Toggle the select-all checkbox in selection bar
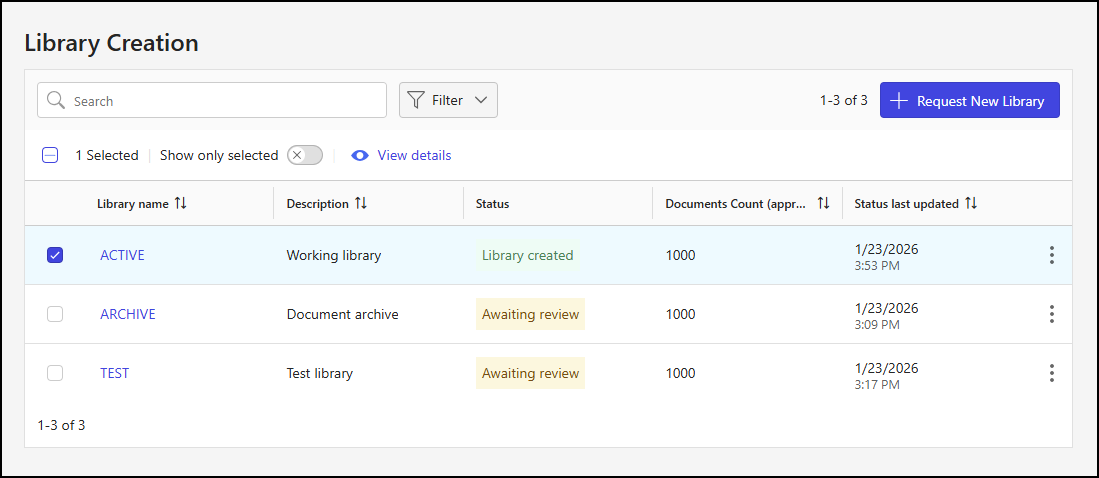1099x478 pixels. coord(50,156)
